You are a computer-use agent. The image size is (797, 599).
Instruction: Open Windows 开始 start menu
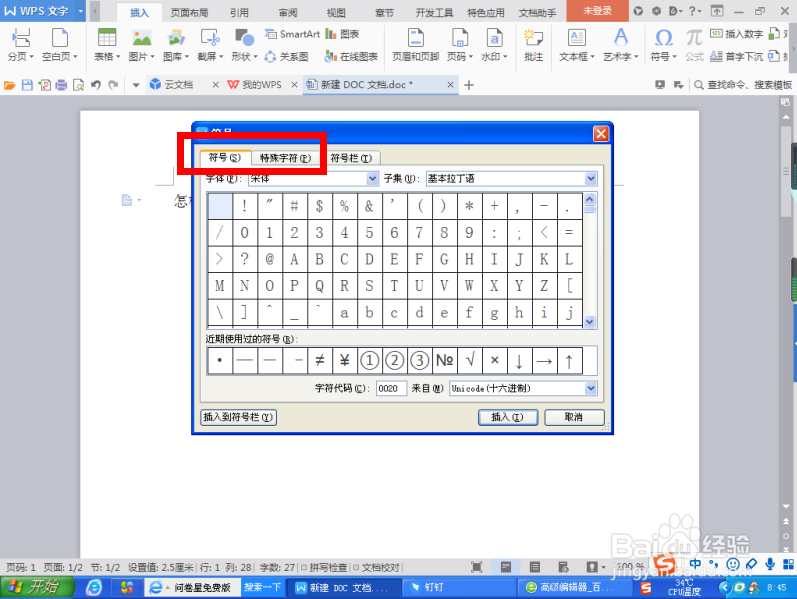tap(37, 587)
